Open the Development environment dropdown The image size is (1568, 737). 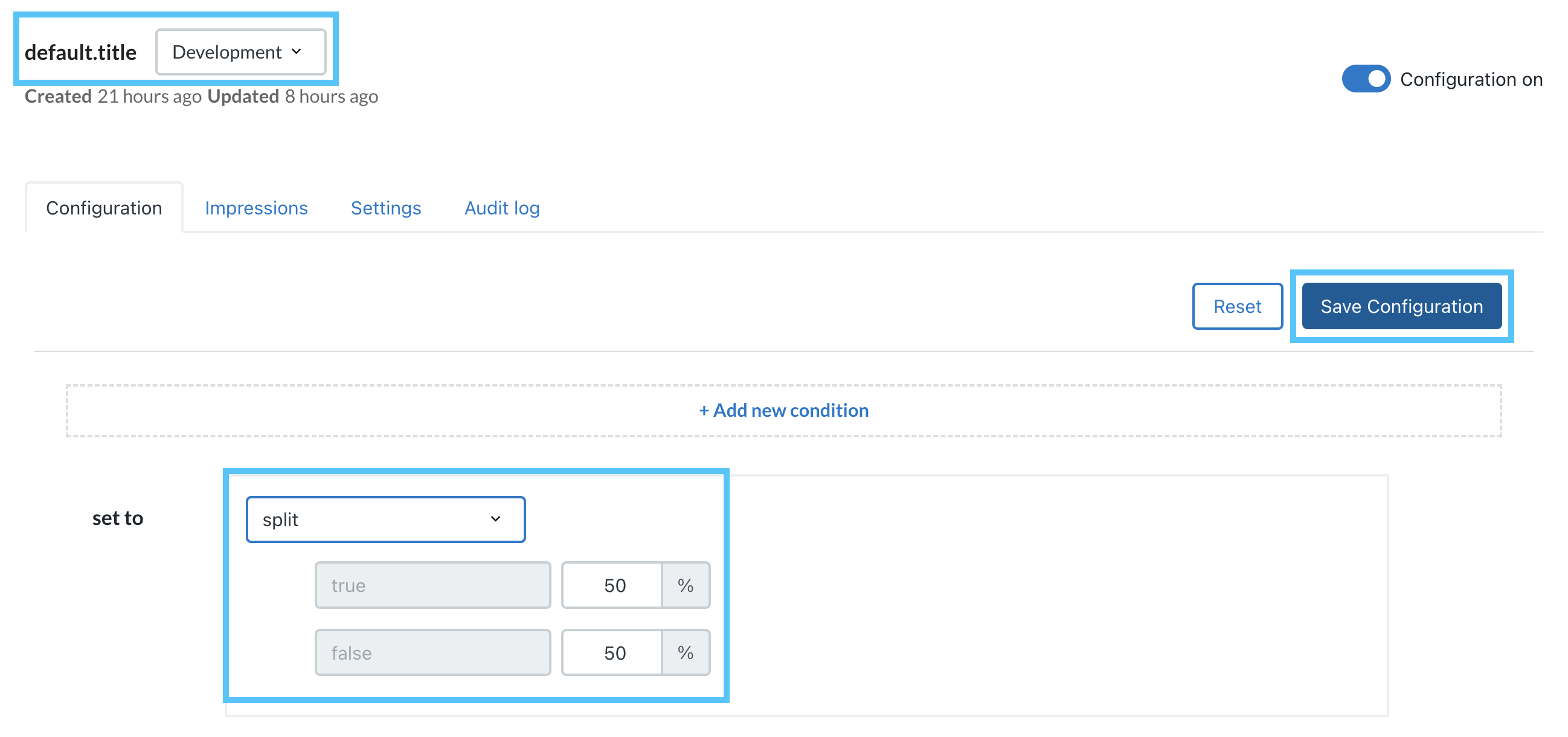240,53
